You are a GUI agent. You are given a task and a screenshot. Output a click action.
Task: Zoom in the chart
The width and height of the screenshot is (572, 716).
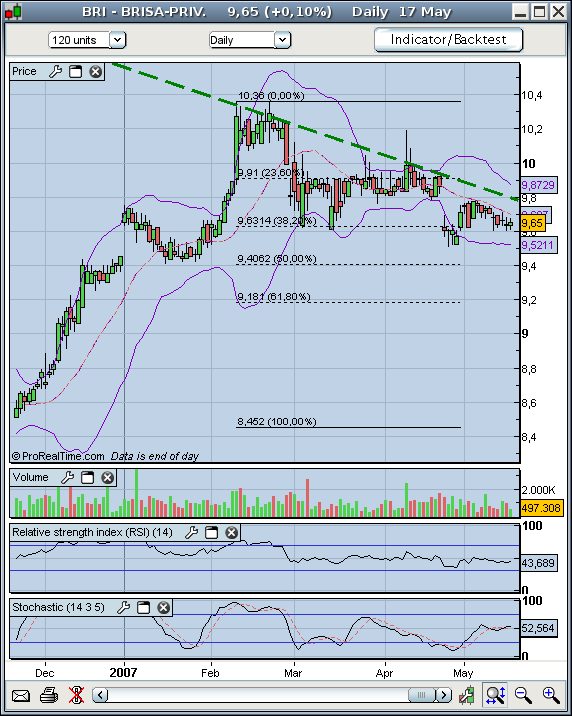(x=551, y=695)
